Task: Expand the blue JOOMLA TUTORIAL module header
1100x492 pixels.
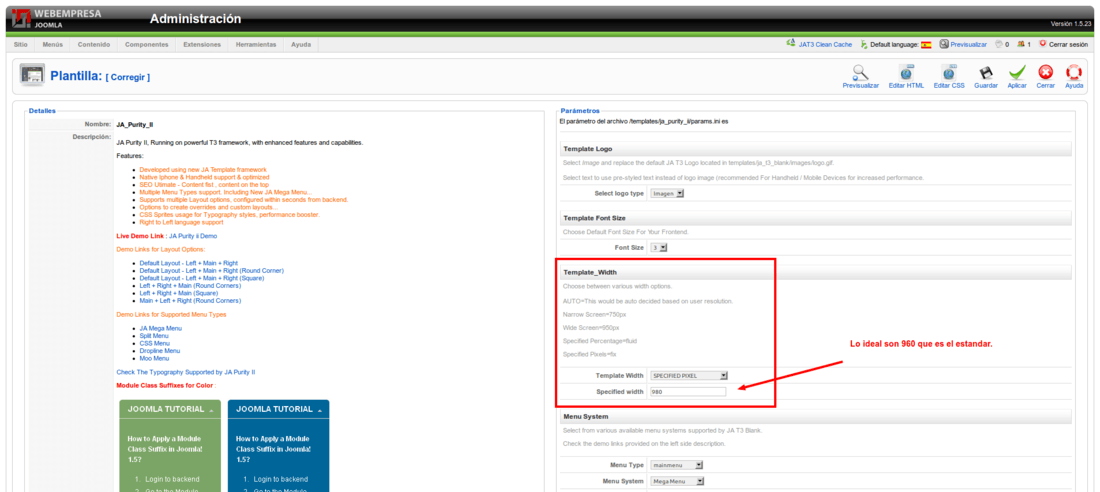Action: point(279,409)
